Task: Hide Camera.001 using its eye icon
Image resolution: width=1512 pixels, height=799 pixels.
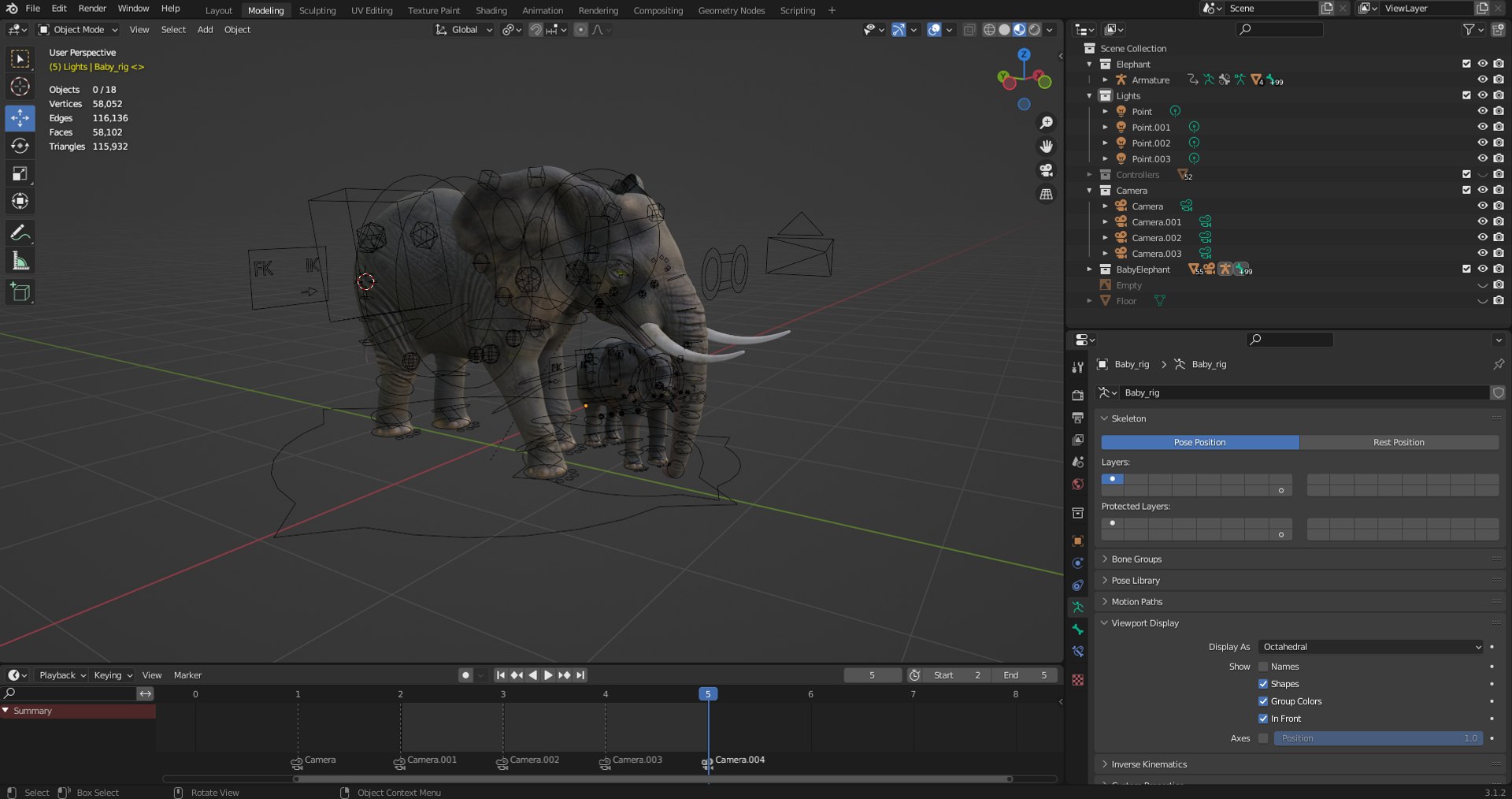Action: [x=1482, y=221]
